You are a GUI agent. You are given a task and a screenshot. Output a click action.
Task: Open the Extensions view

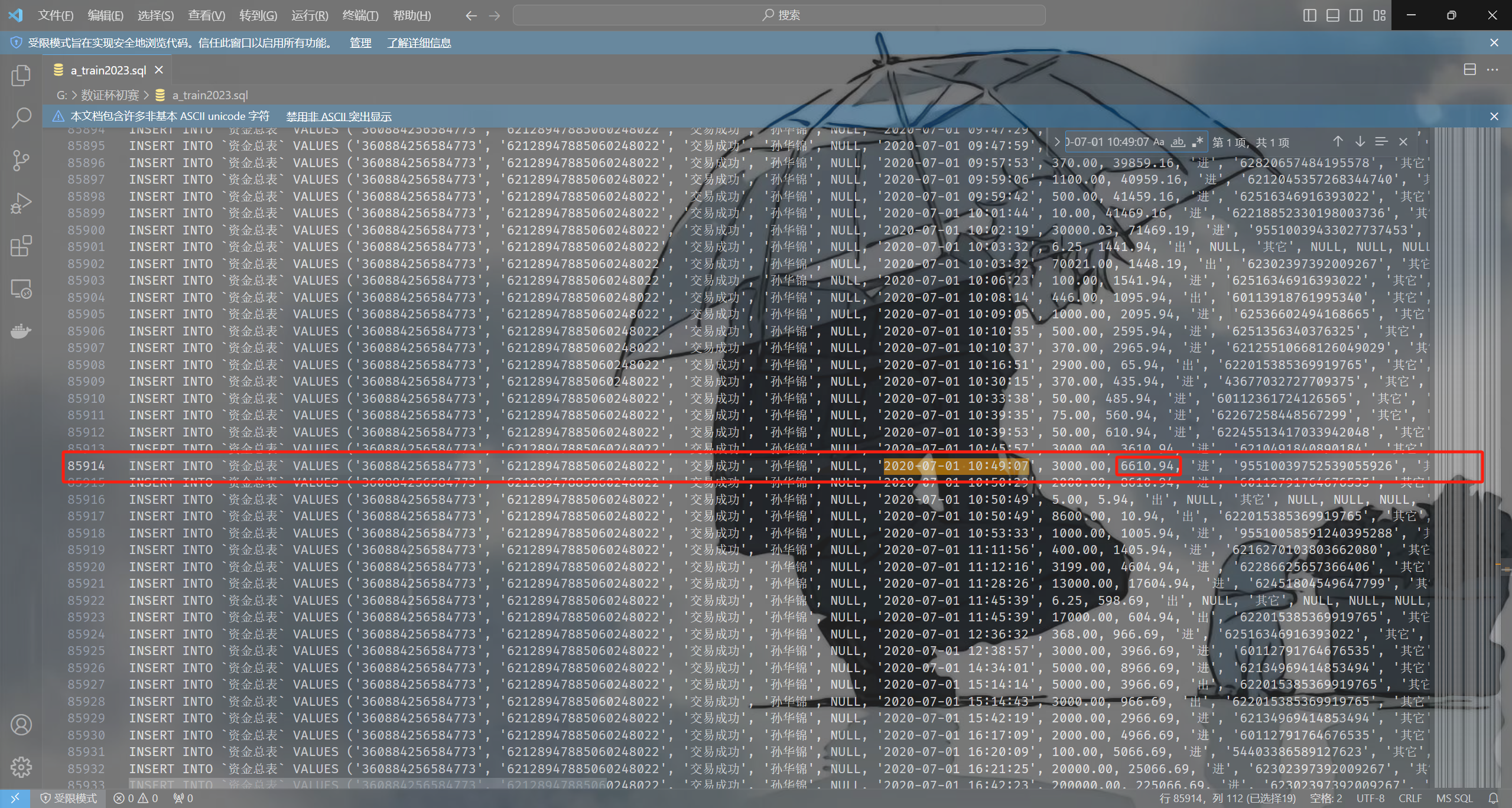(21, 246)
